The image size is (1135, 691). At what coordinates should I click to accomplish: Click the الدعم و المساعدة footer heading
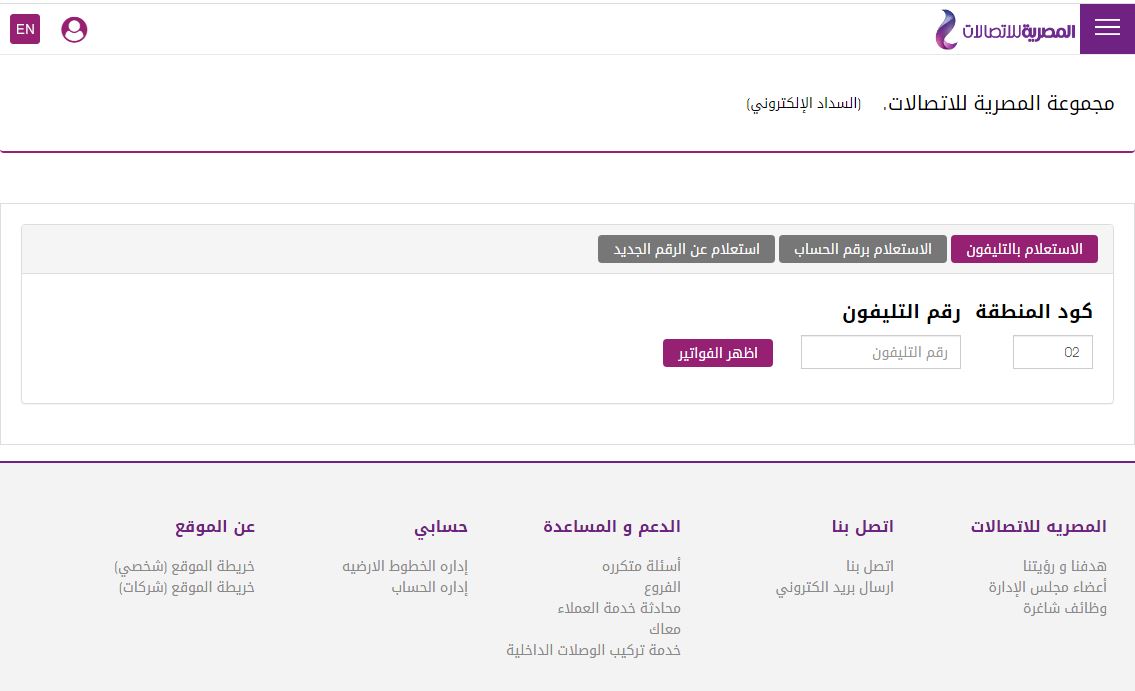coord(612,526)
